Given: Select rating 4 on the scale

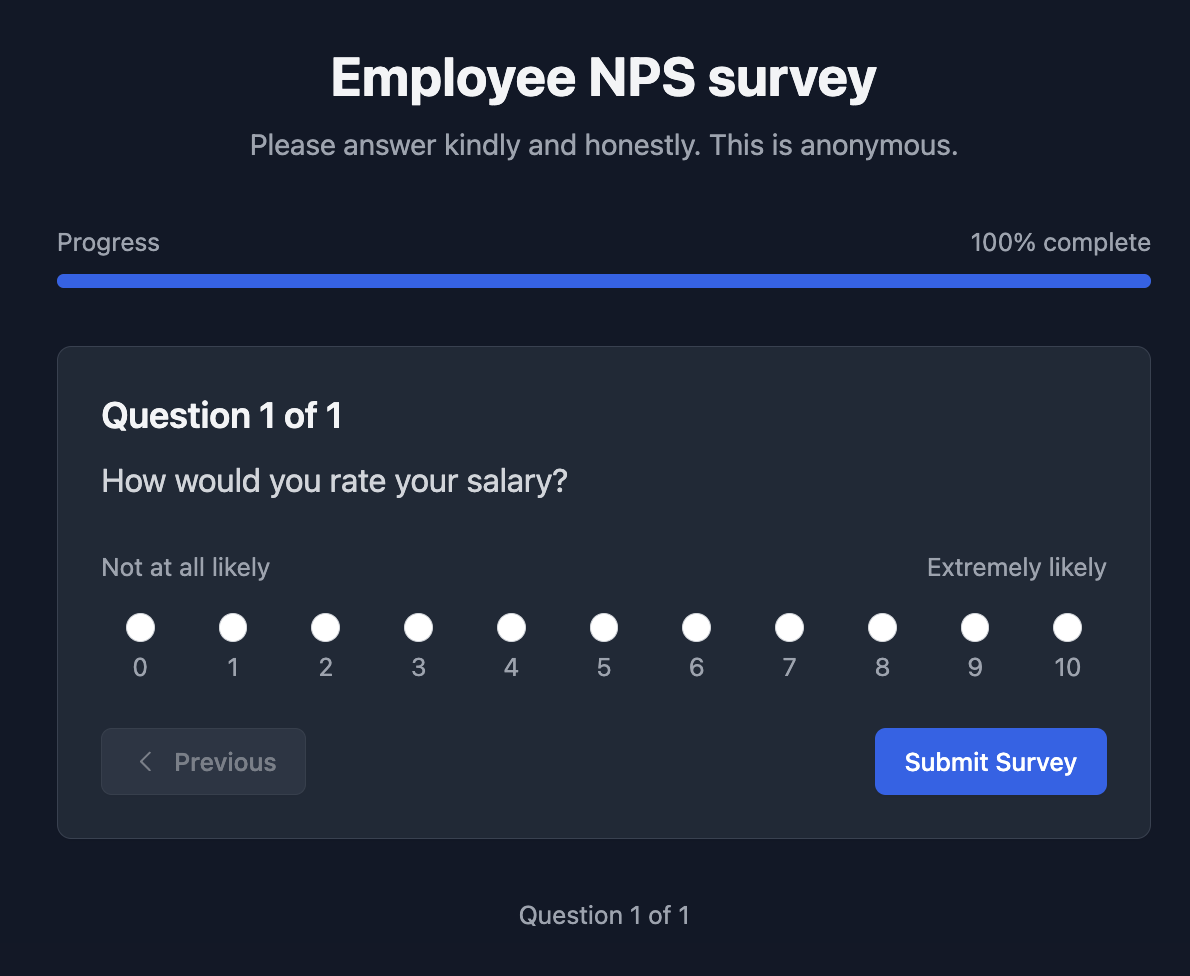Looking at the screenshot, I should pyautogui.click(x=511, y=627).
